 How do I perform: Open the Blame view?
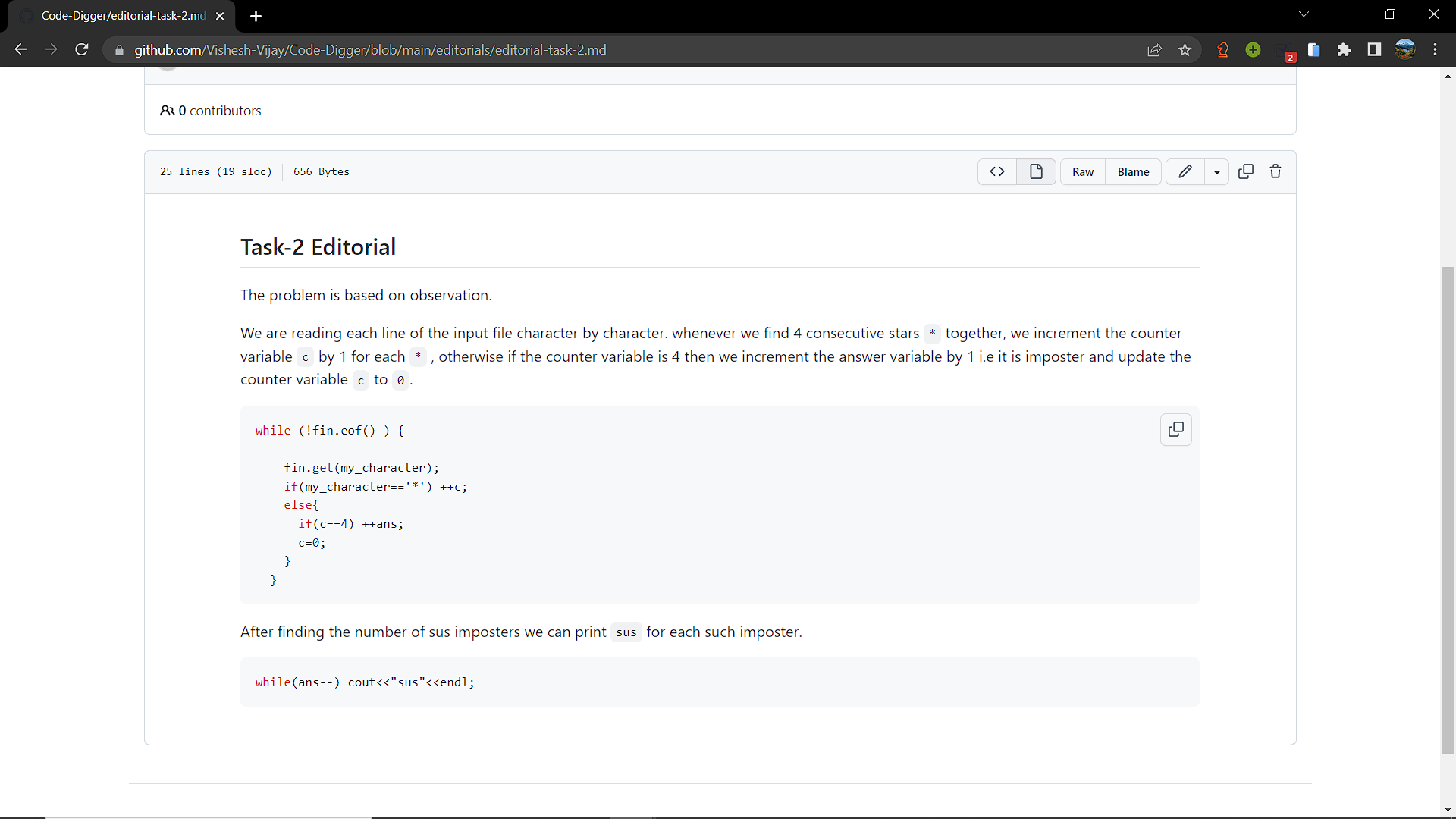pos(1133,172)
